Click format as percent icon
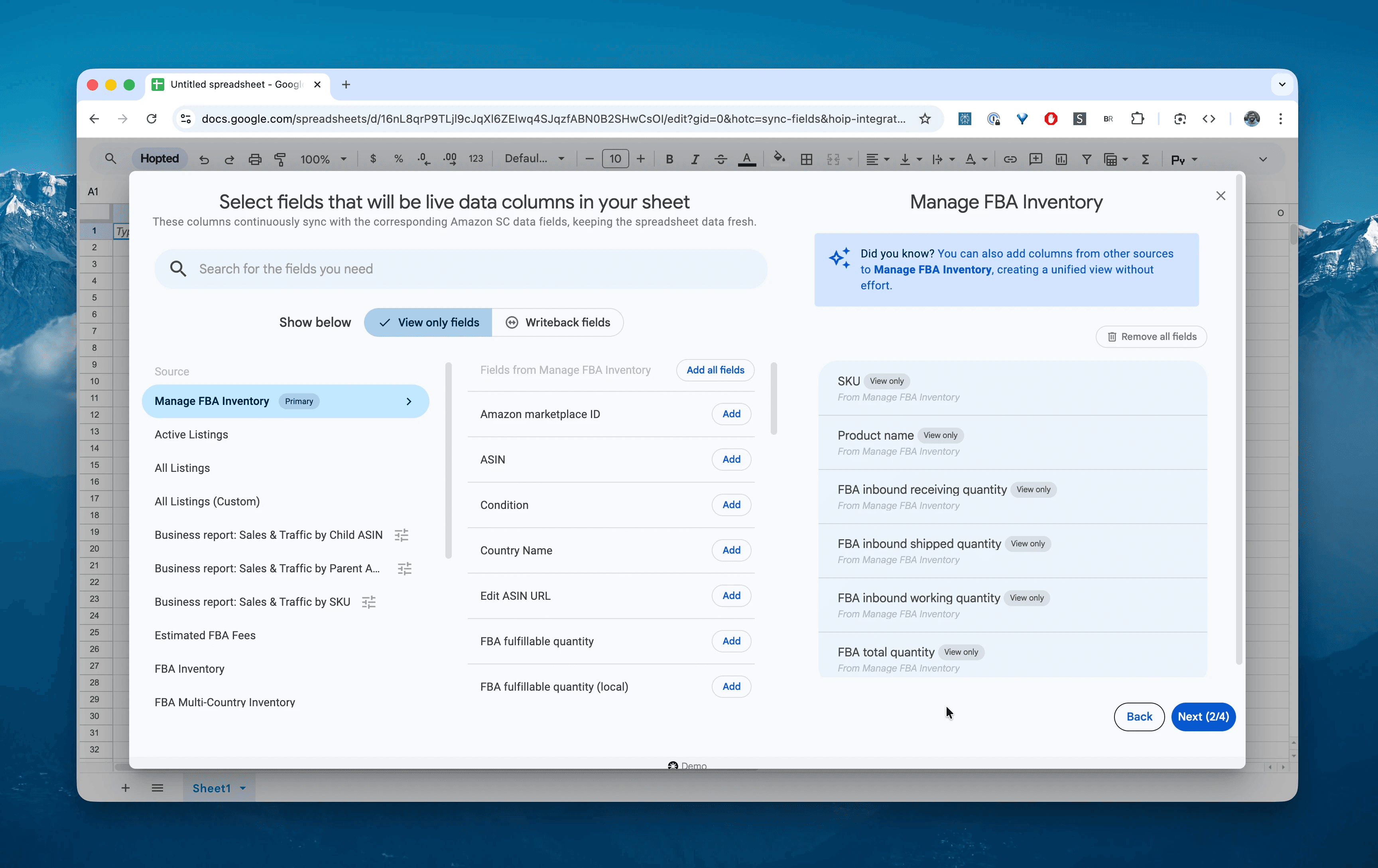 click(398, 159)
